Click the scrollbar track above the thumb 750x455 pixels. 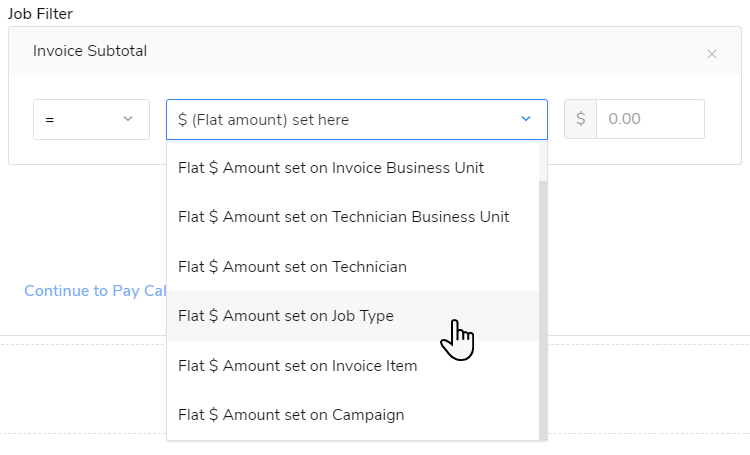pyautogui.click(x=544, y=162)
